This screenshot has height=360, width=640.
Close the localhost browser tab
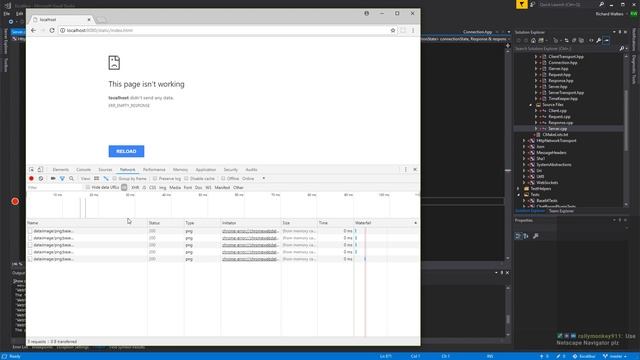coord(89,20)
